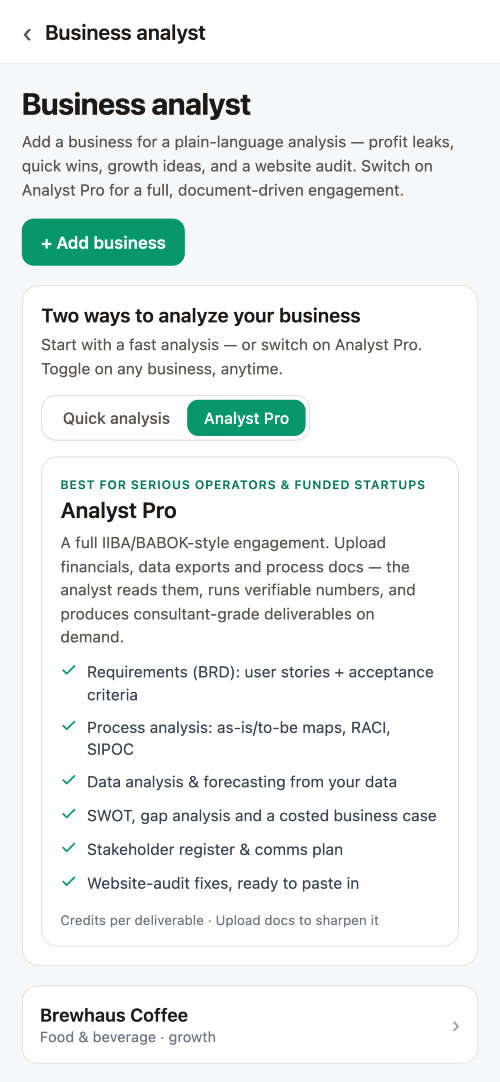Click the Food & beverage · growth subtitle
This screenshot has width=500, height=1082.
[128, 1037]
